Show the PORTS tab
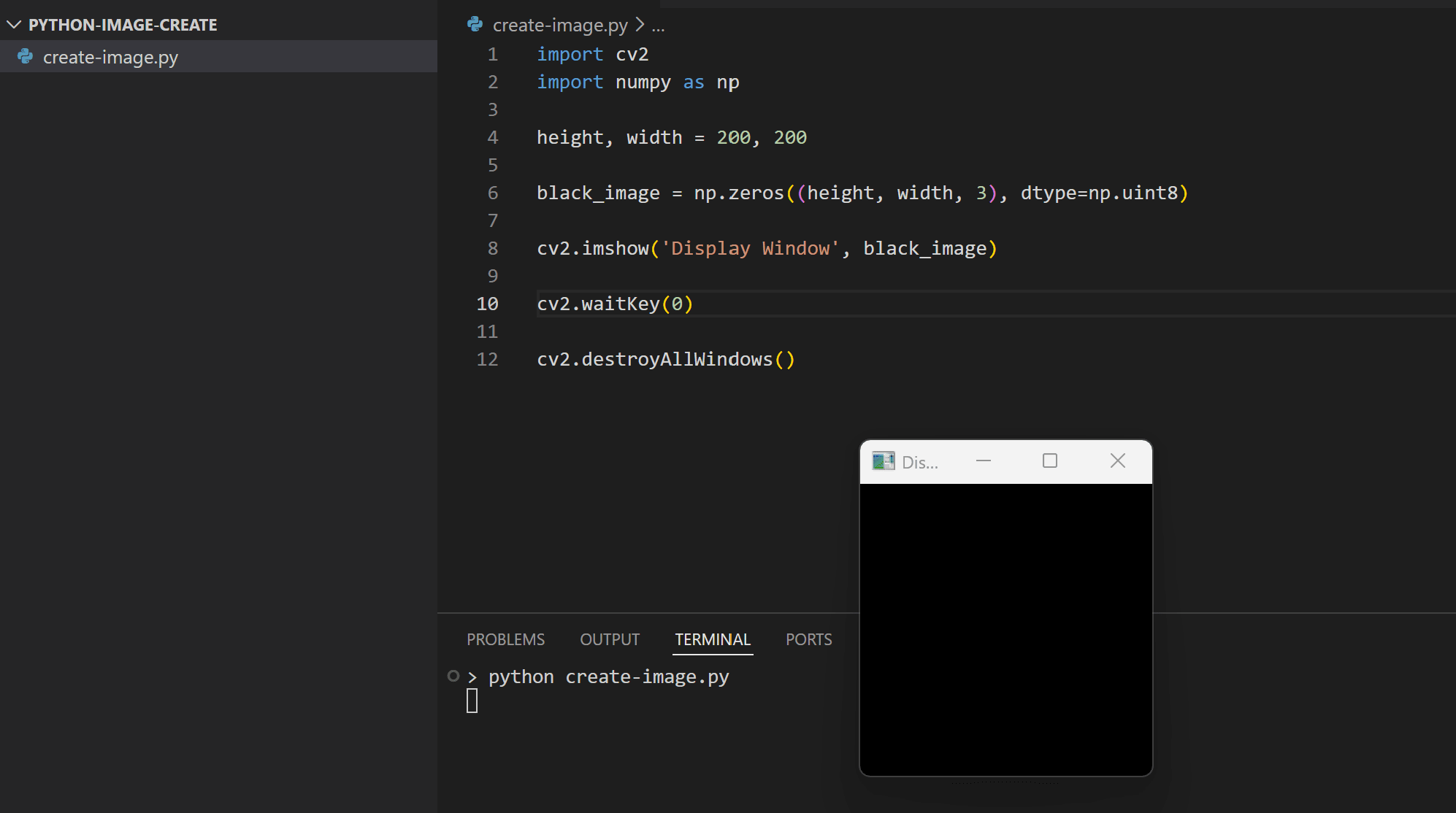 [x=808, y=639]
